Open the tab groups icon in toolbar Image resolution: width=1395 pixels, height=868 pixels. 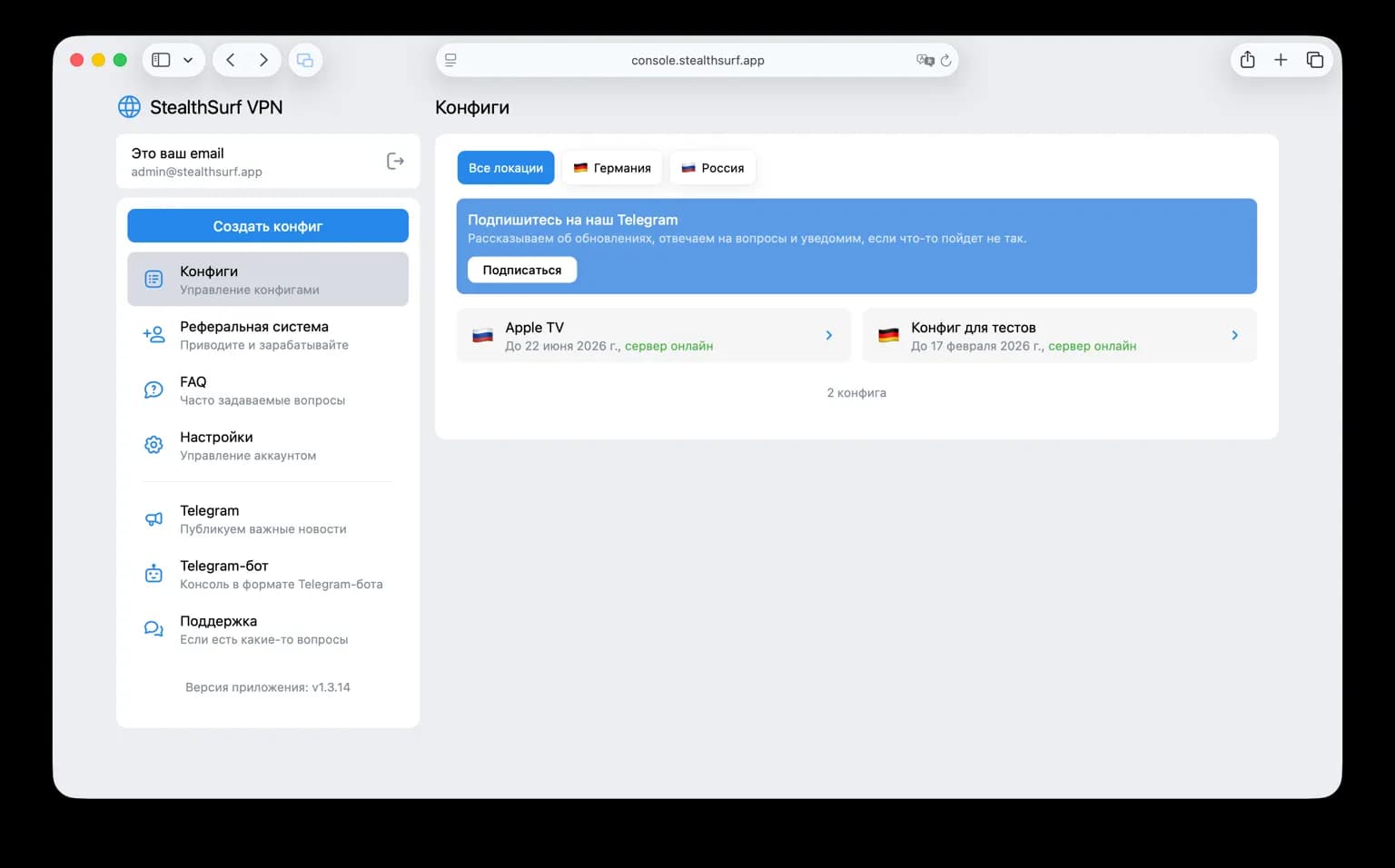(x=305, y=60)
